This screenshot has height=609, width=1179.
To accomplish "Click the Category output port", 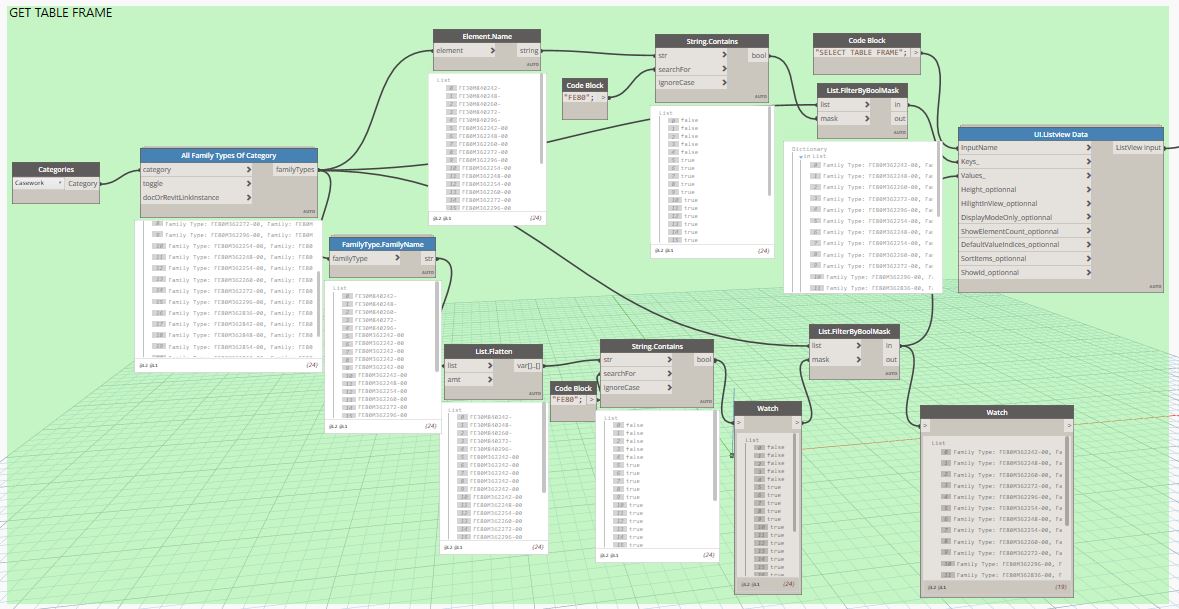I will pos(82,183).
